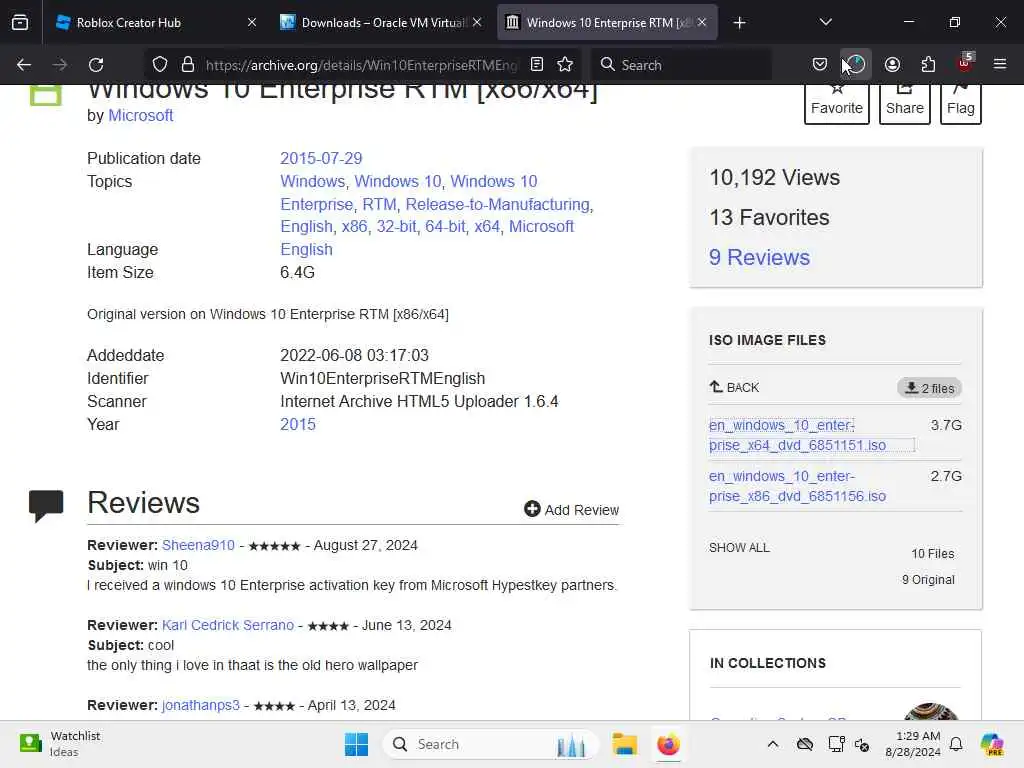1024x768 pixels.
Task: Click Add Review plus icon
Action: point(532,509)
